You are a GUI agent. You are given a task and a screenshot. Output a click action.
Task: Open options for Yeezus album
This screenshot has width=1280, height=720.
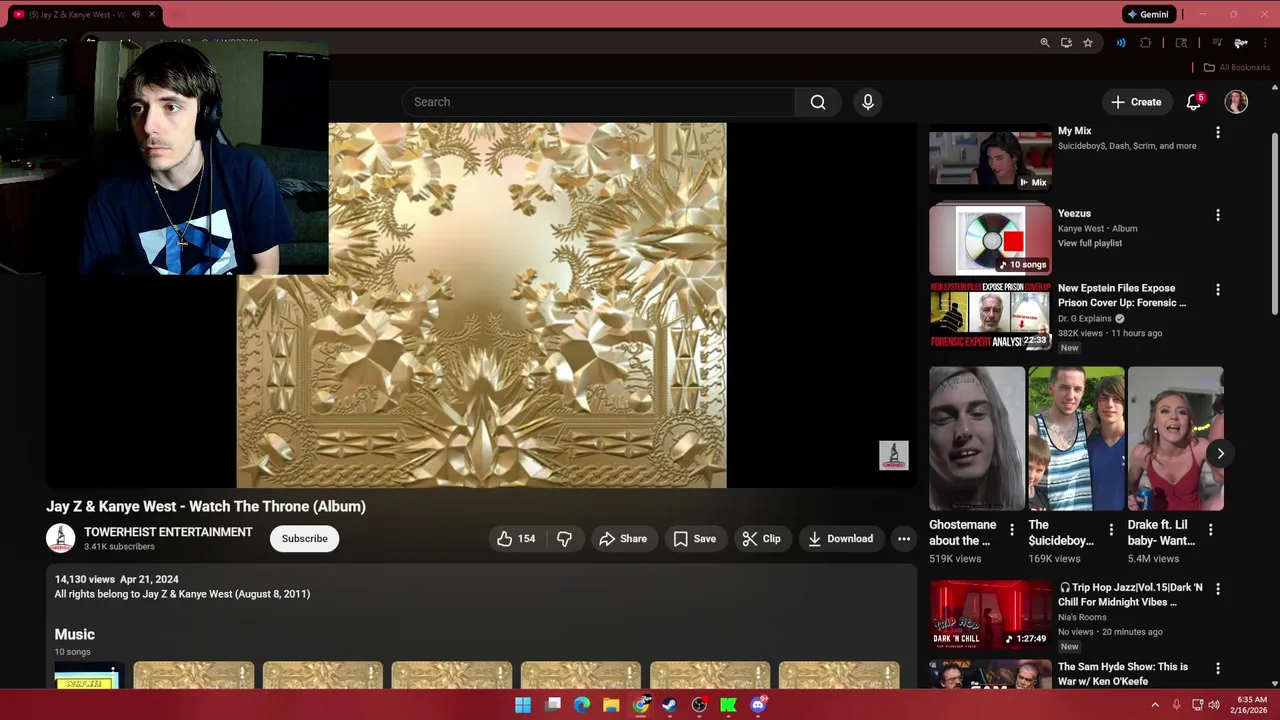(x=1217, y=215)
